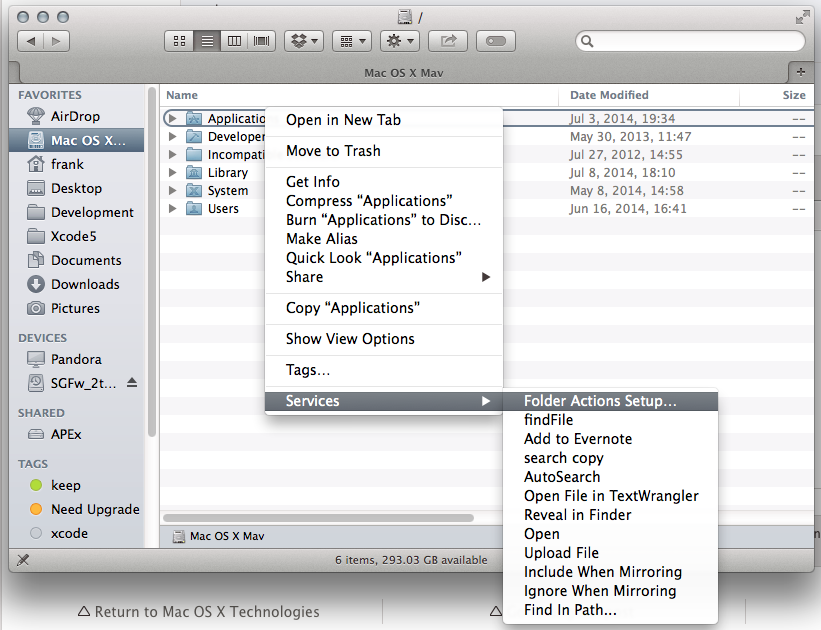Viewport: 821px width, 630px height.
Task: Expand the System folder triangle
Action: tap(172, 191)
